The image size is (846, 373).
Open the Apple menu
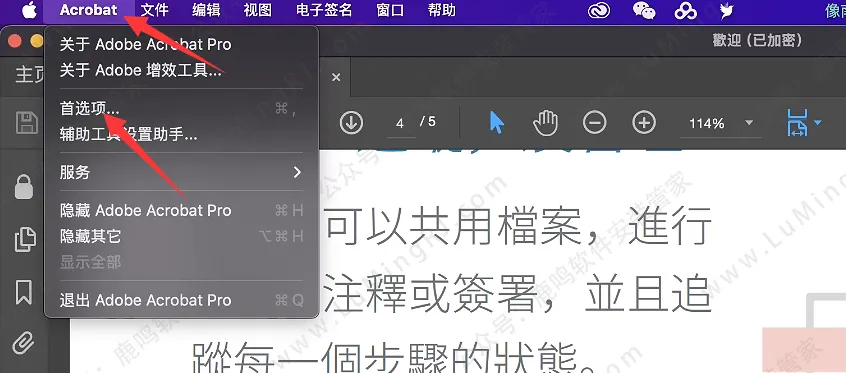[29, 10]
